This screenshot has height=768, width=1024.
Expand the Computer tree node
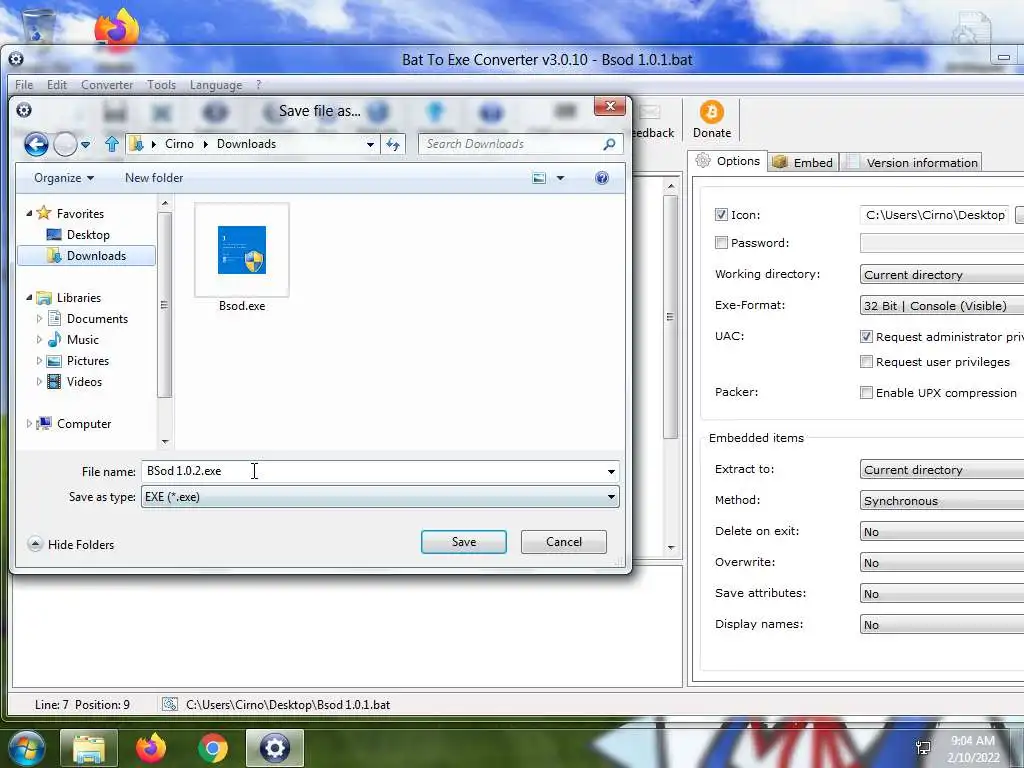[29, 424]
